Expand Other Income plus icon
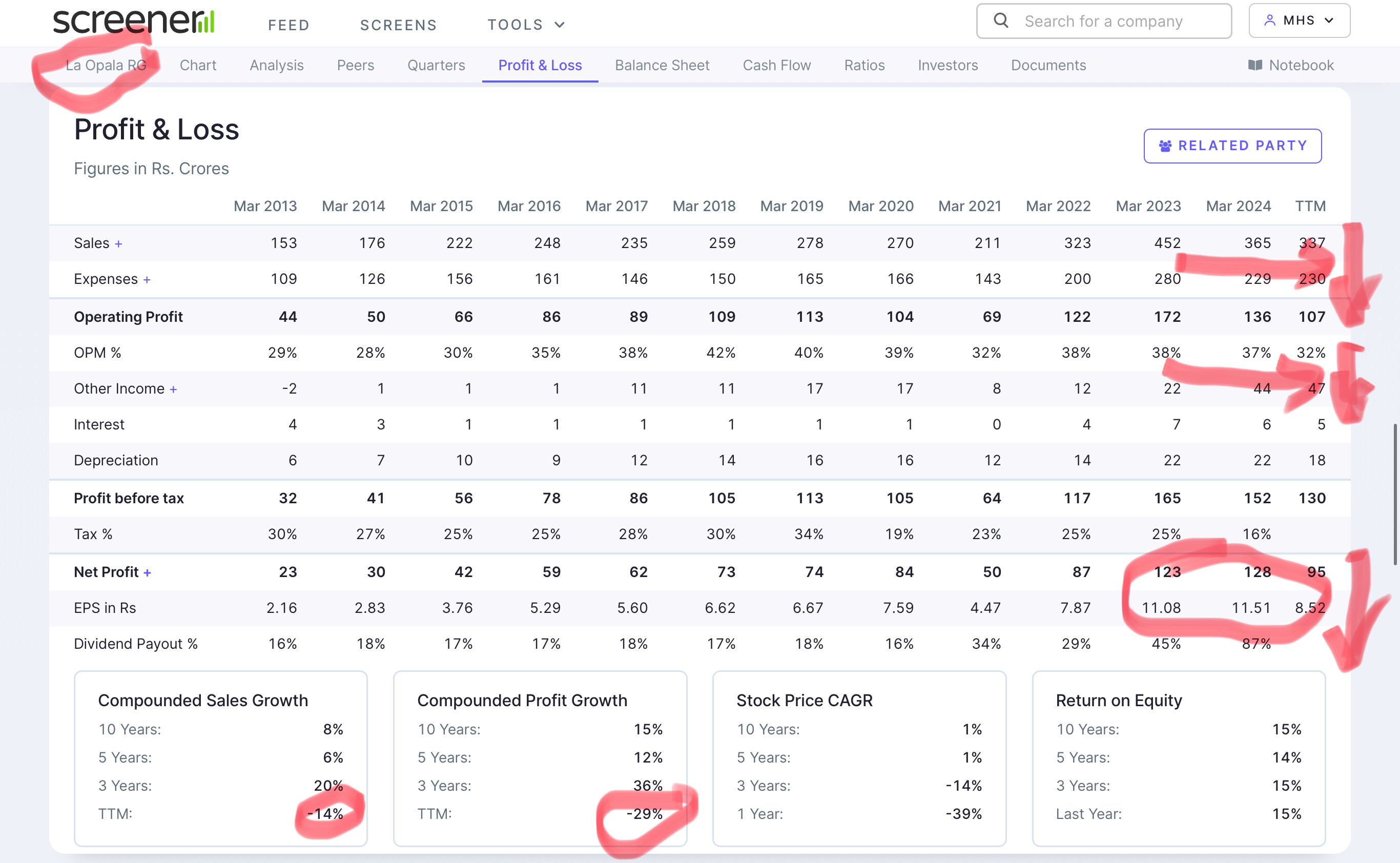The height and width of the screenshot is (863, 1400). [x=174, y=389]
